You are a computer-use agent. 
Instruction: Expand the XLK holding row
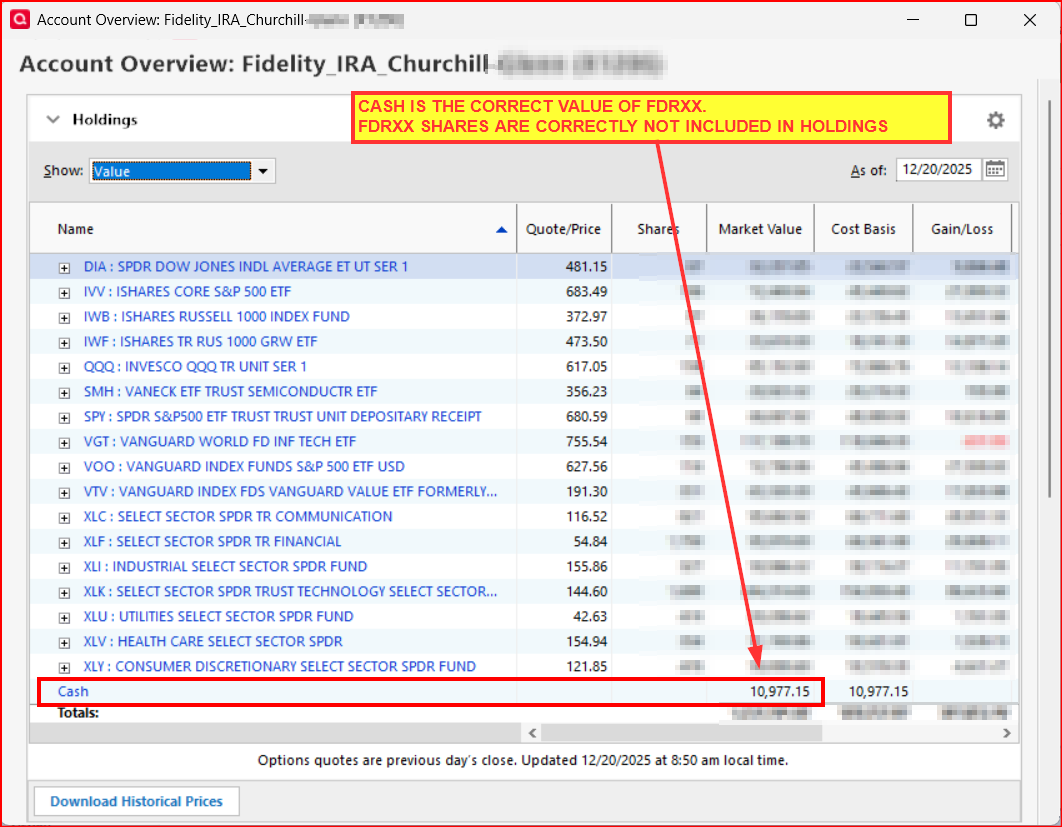tap(64, 594)
